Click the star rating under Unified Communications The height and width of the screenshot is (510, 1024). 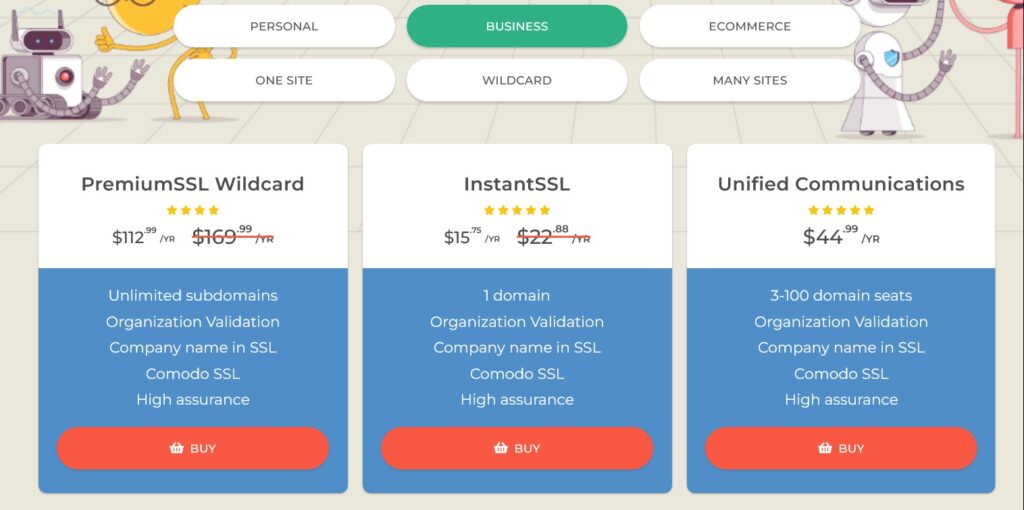[x=841, y=210]
